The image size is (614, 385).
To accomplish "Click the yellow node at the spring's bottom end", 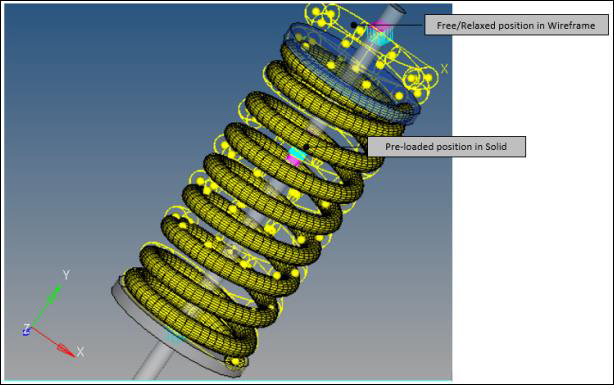I will point(235,361).
